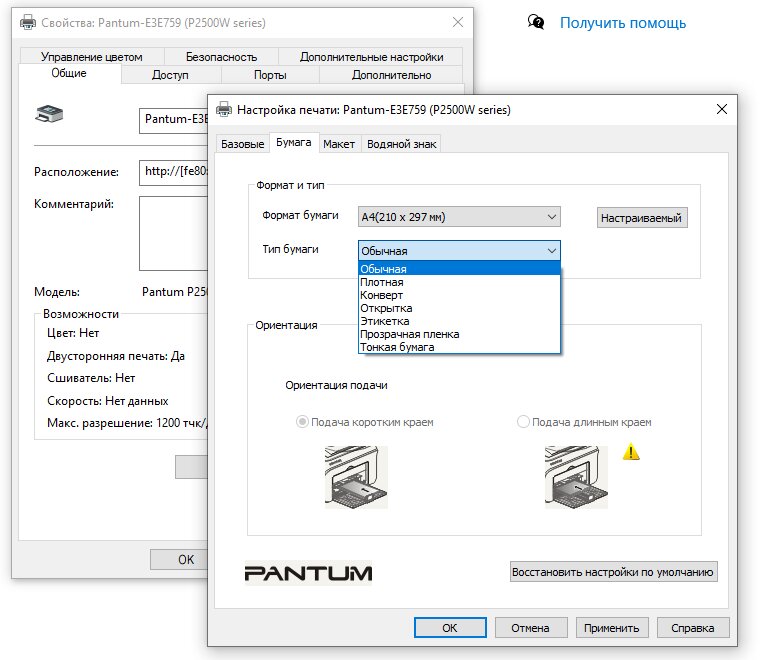This screenshot has height=660, width=782.
Task: Click the Применить button
Action: pyautogui.click(x=612, y=628)
